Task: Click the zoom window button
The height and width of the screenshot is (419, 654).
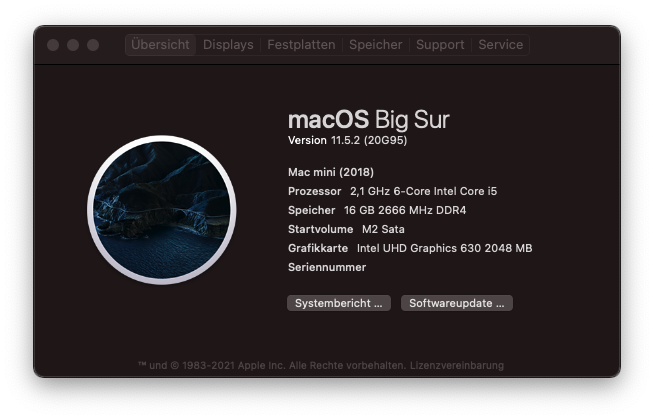Action: pos(93,45)
